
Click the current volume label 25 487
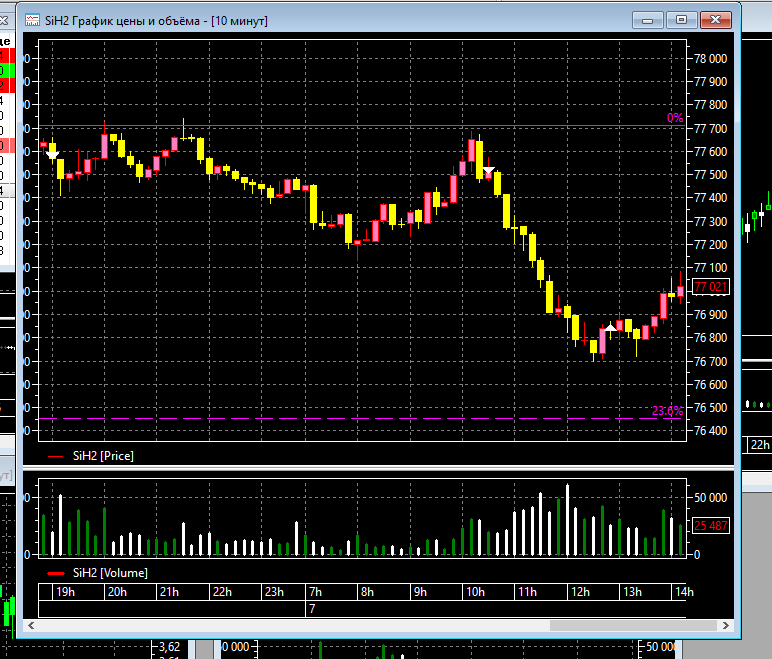(710, 526)
